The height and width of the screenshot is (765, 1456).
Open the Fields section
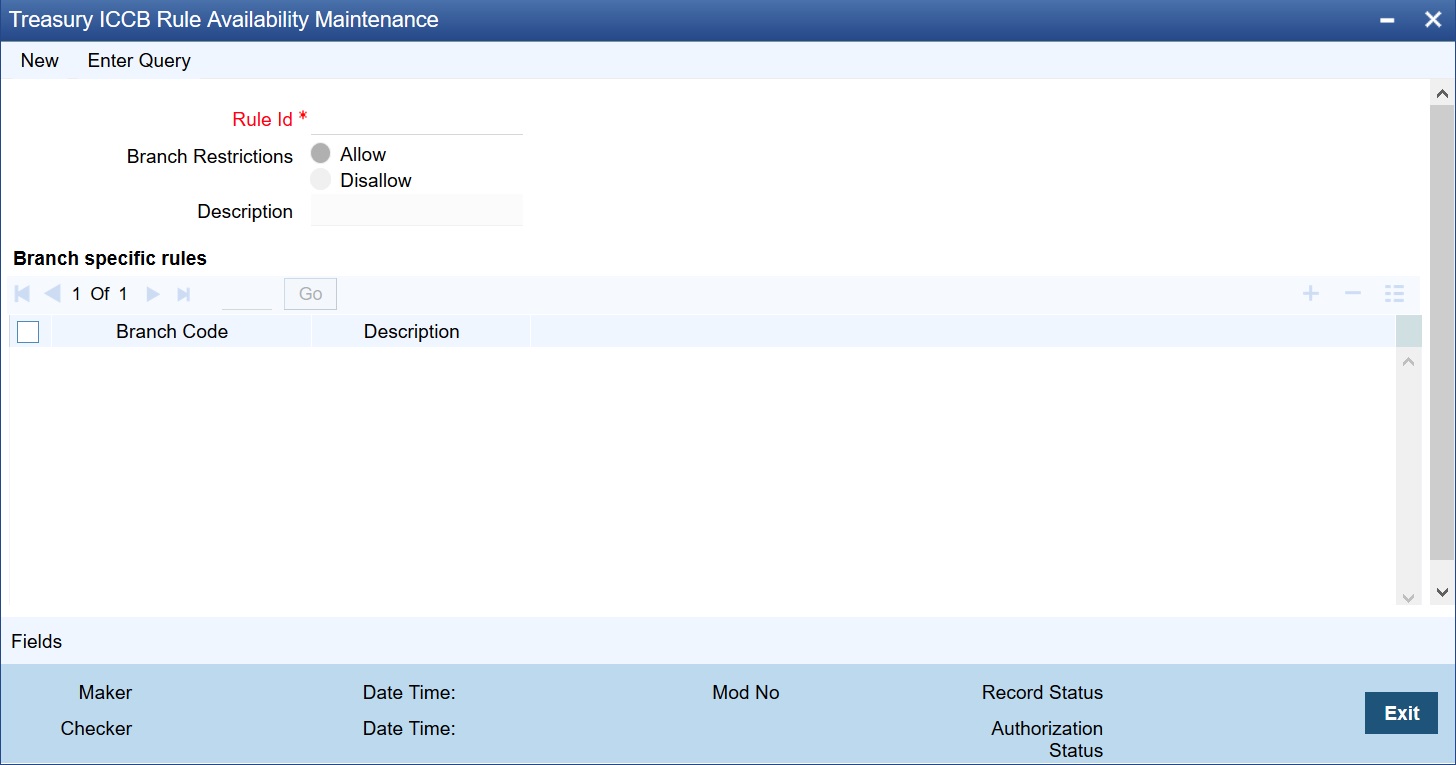(x=37, y=642)
